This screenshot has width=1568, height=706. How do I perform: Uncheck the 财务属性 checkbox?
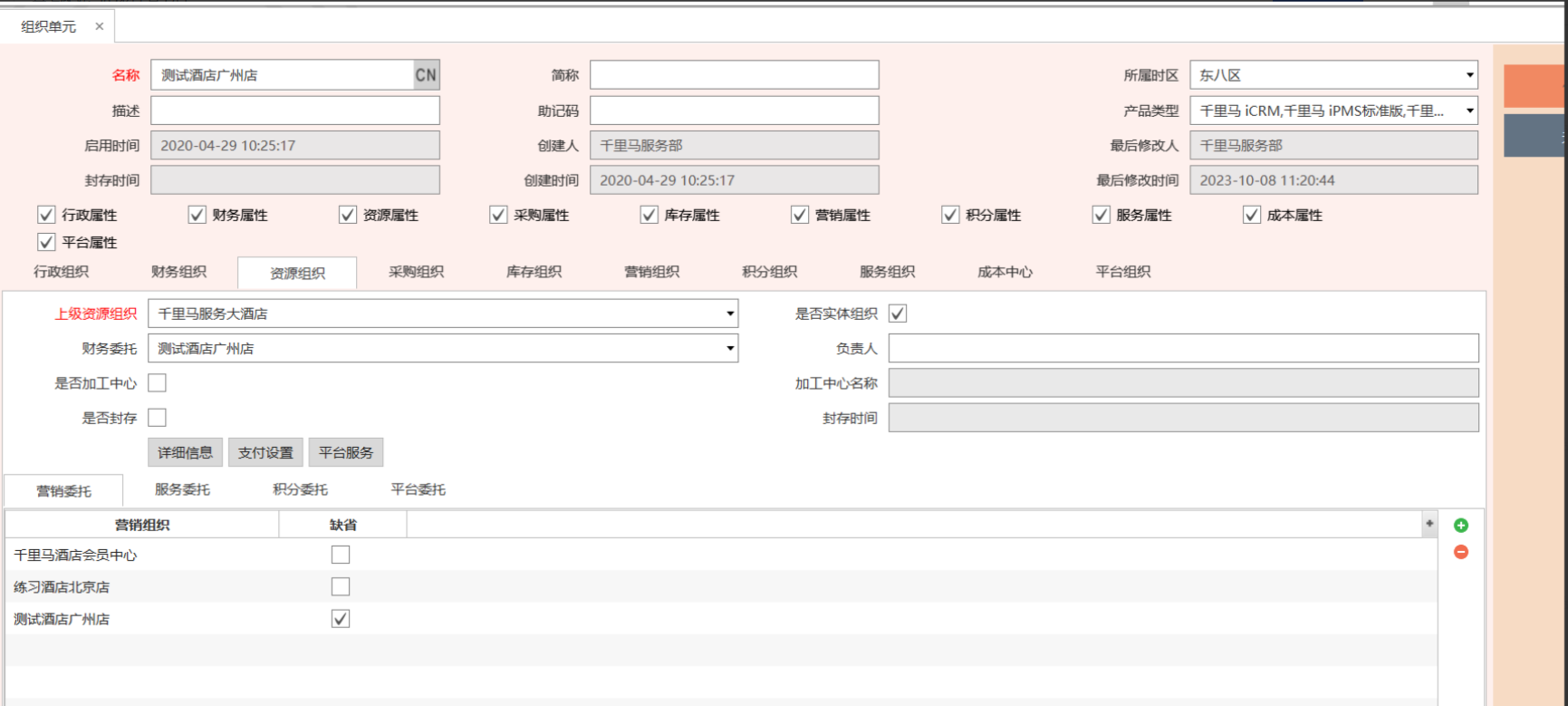pyautogui.click(x=197, y=215)
